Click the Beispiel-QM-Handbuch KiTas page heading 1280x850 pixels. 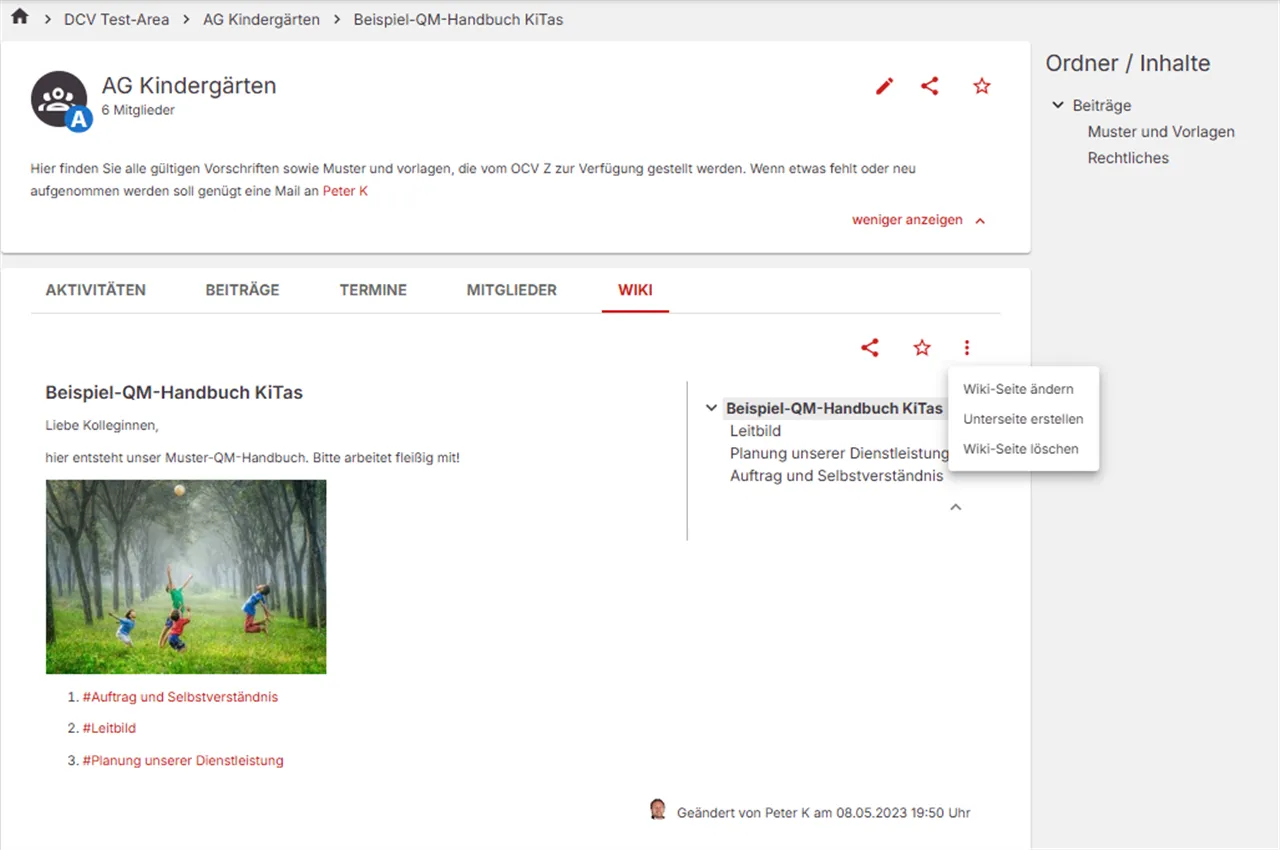174,392
